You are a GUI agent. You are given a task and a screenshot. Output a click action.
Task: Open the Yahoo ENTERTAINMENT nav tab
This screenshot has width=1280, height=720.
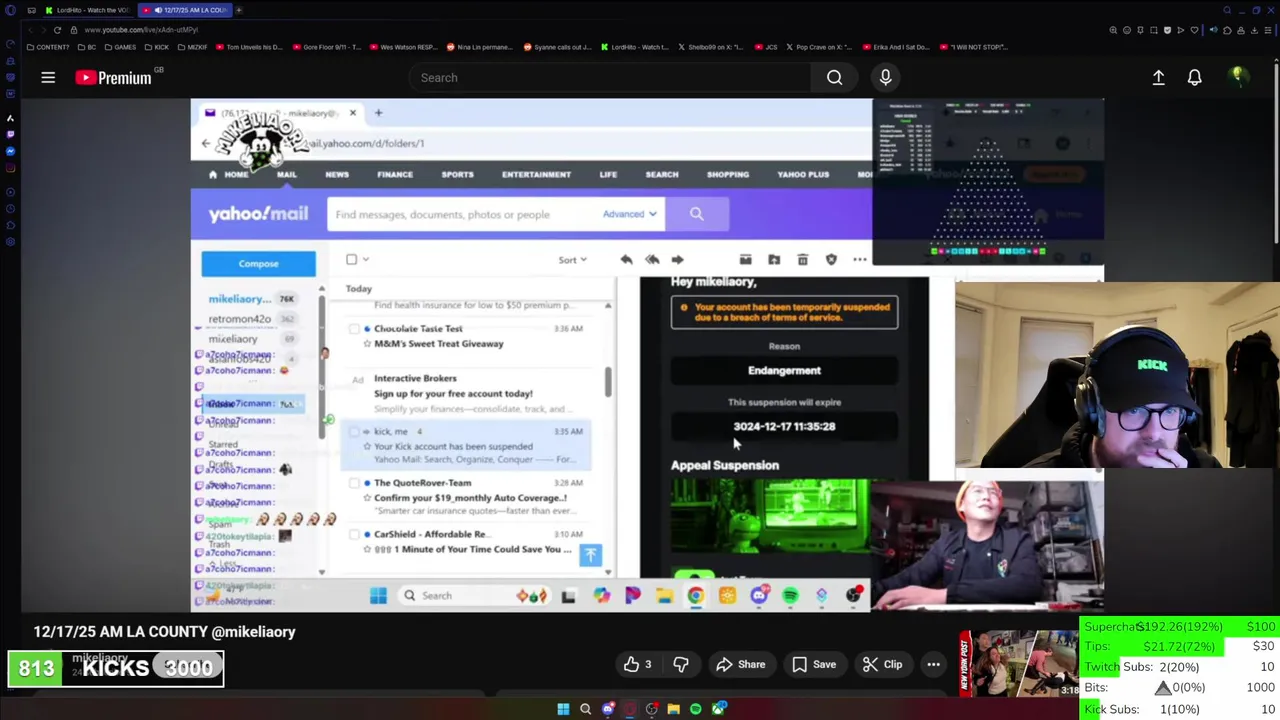pos(537,174)
